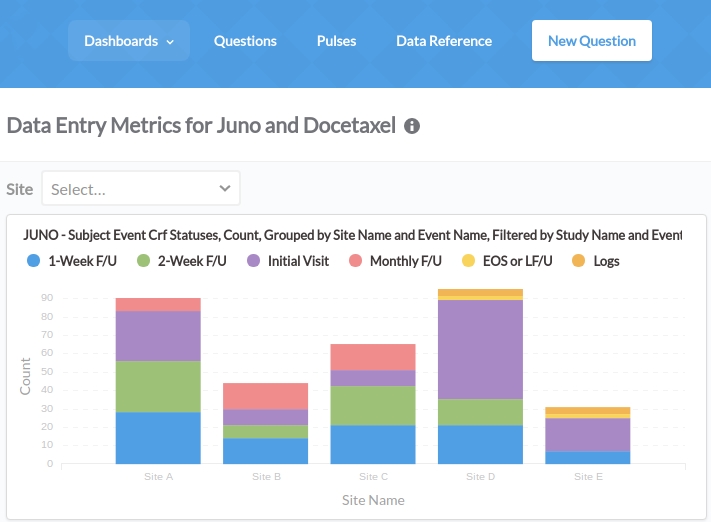Open the Dashboards dropdown menu
The height and width of the screenshot is (522, 711).
click(129, 41)
